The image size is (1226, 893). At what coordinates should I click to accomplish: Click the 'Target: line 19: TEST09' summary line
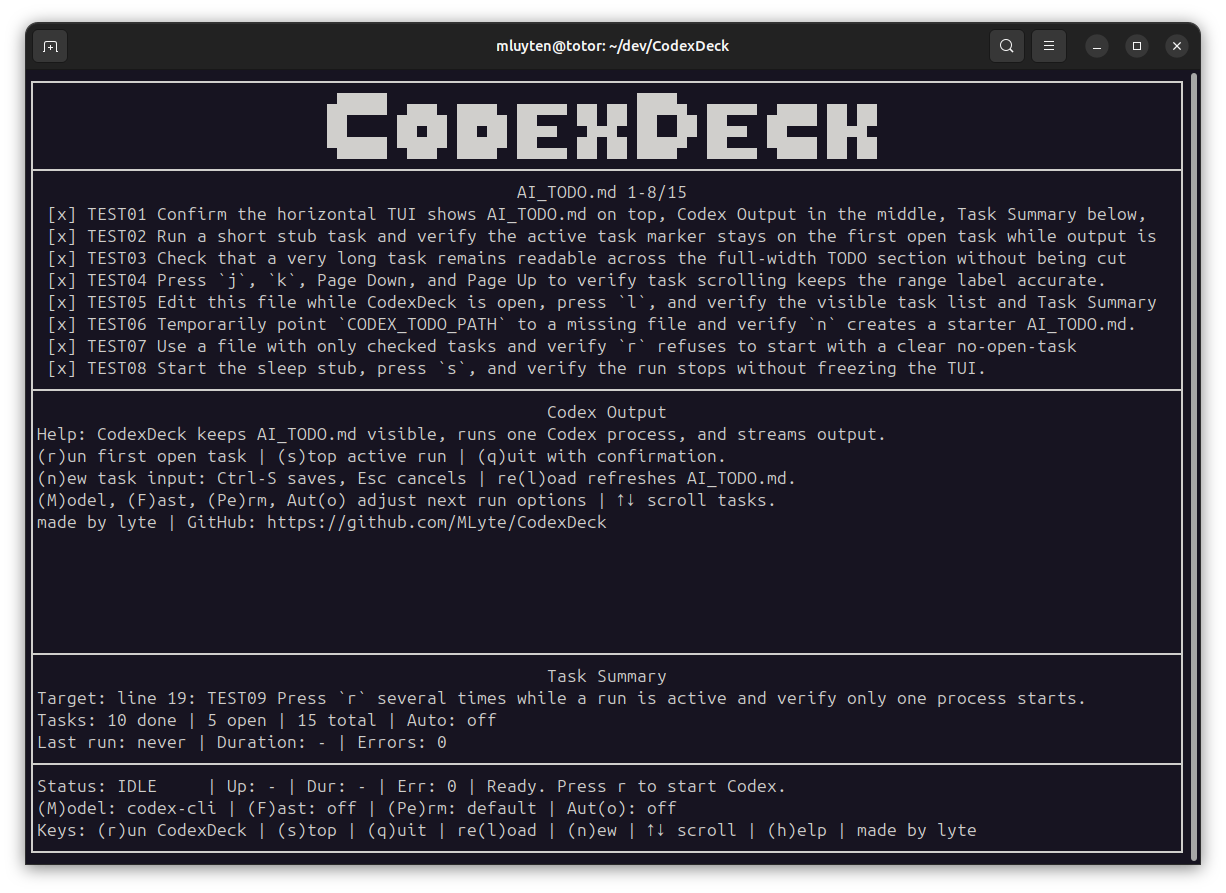tap(562, 698)
